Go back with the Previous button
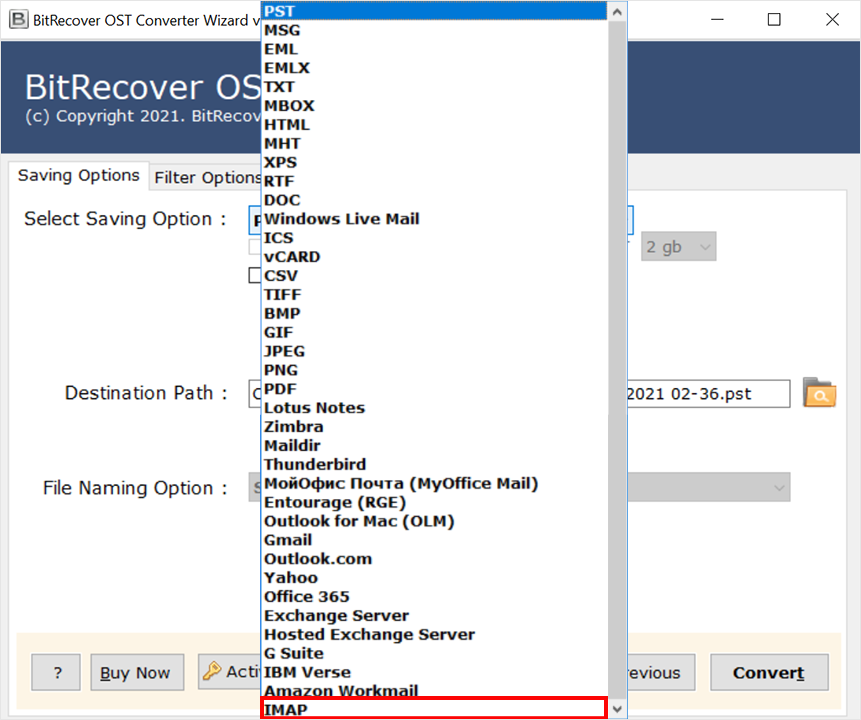Screen dimensions: 861x720 coord(661,672)
